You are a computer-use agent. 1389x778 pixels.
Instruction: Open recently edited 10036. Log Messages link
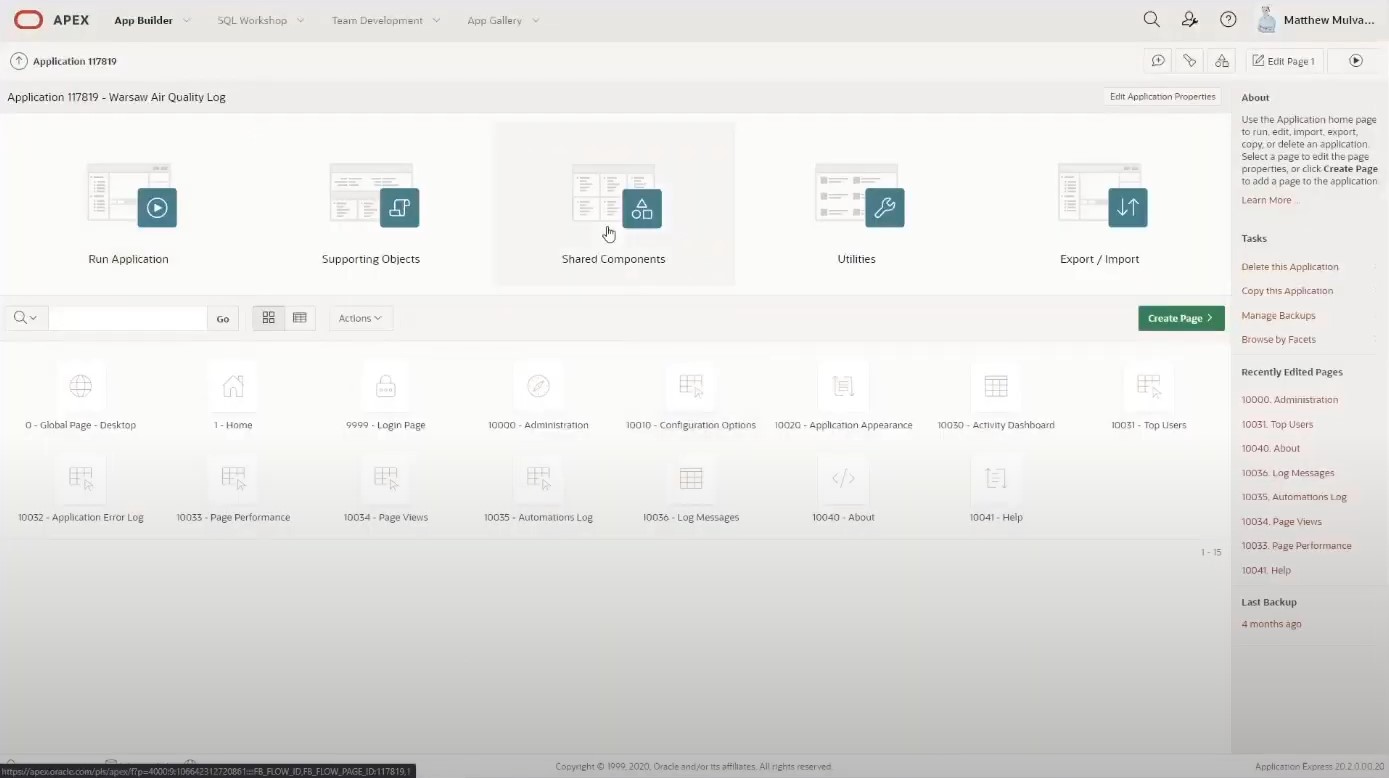tap(1288, 473)
